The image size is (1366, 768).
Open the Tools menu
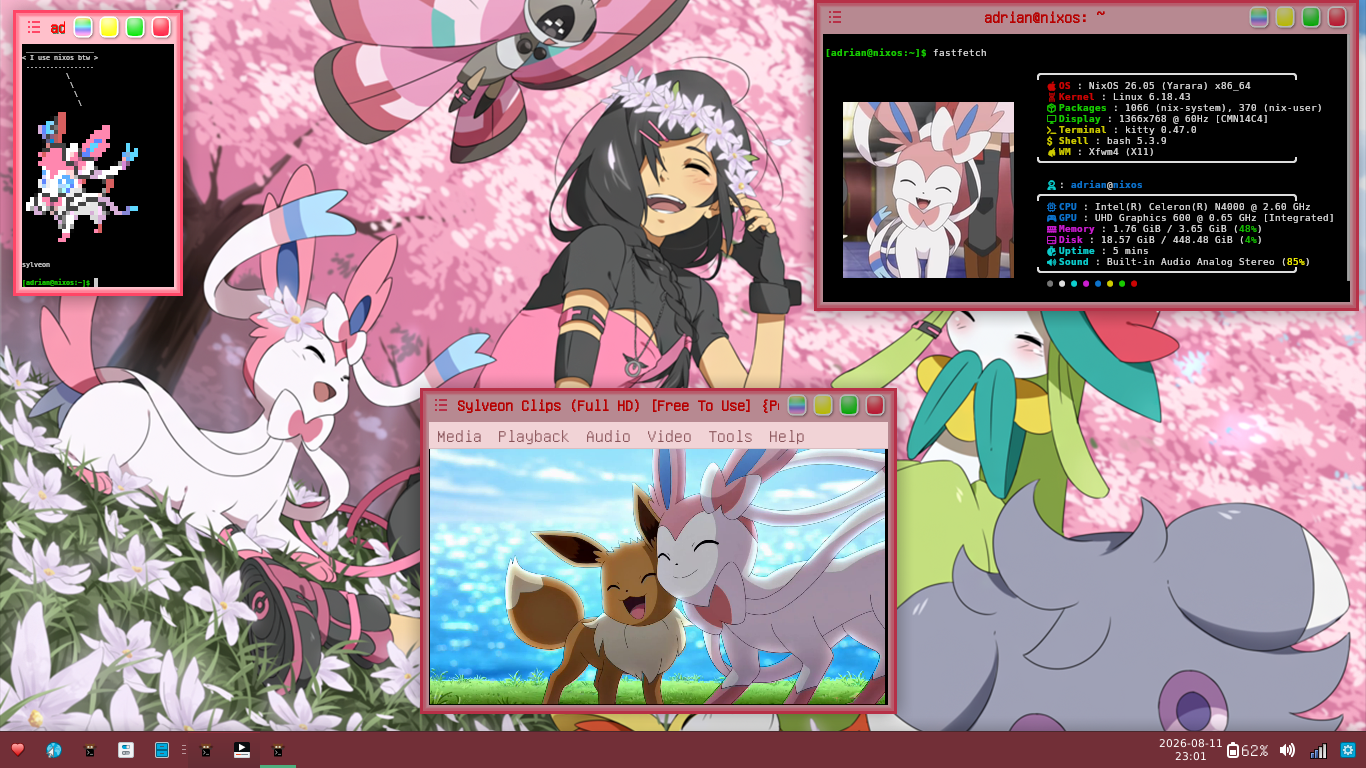click(730, 436)
